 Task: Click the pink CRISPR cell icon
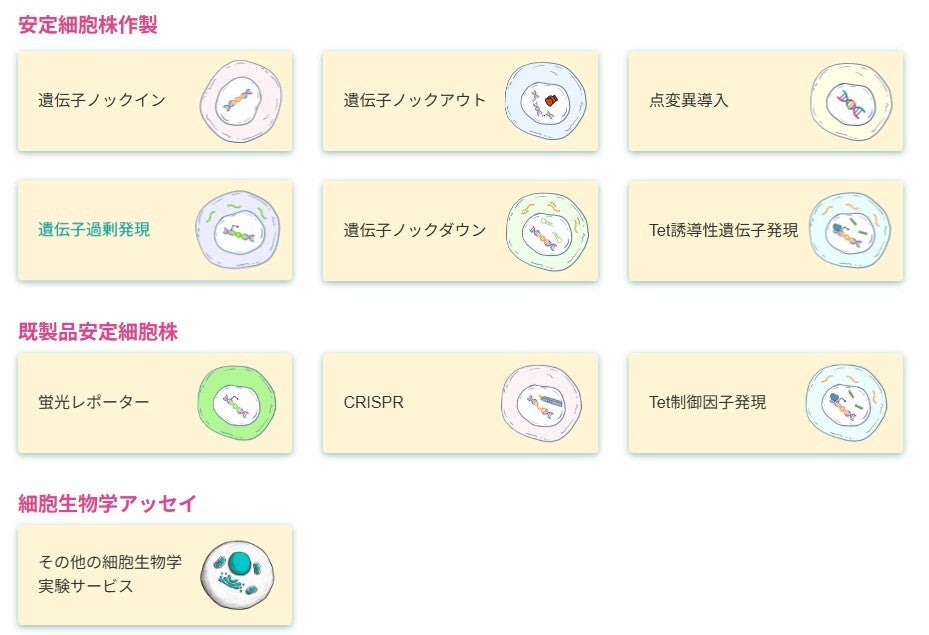[x=542, y=403]
